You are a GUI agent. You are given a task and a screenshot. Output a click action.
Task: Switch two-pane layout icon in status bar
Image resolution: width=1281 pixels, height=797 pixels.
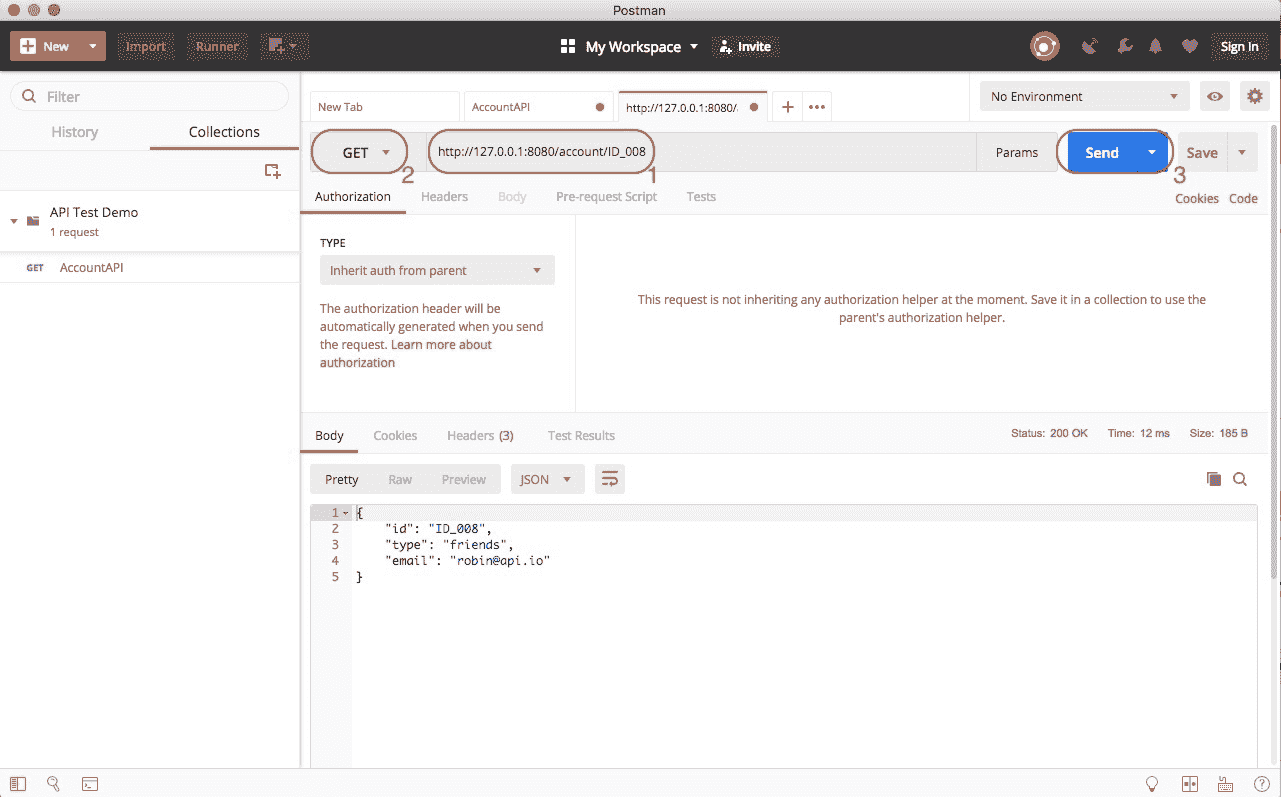click(x=1190, y=784)
